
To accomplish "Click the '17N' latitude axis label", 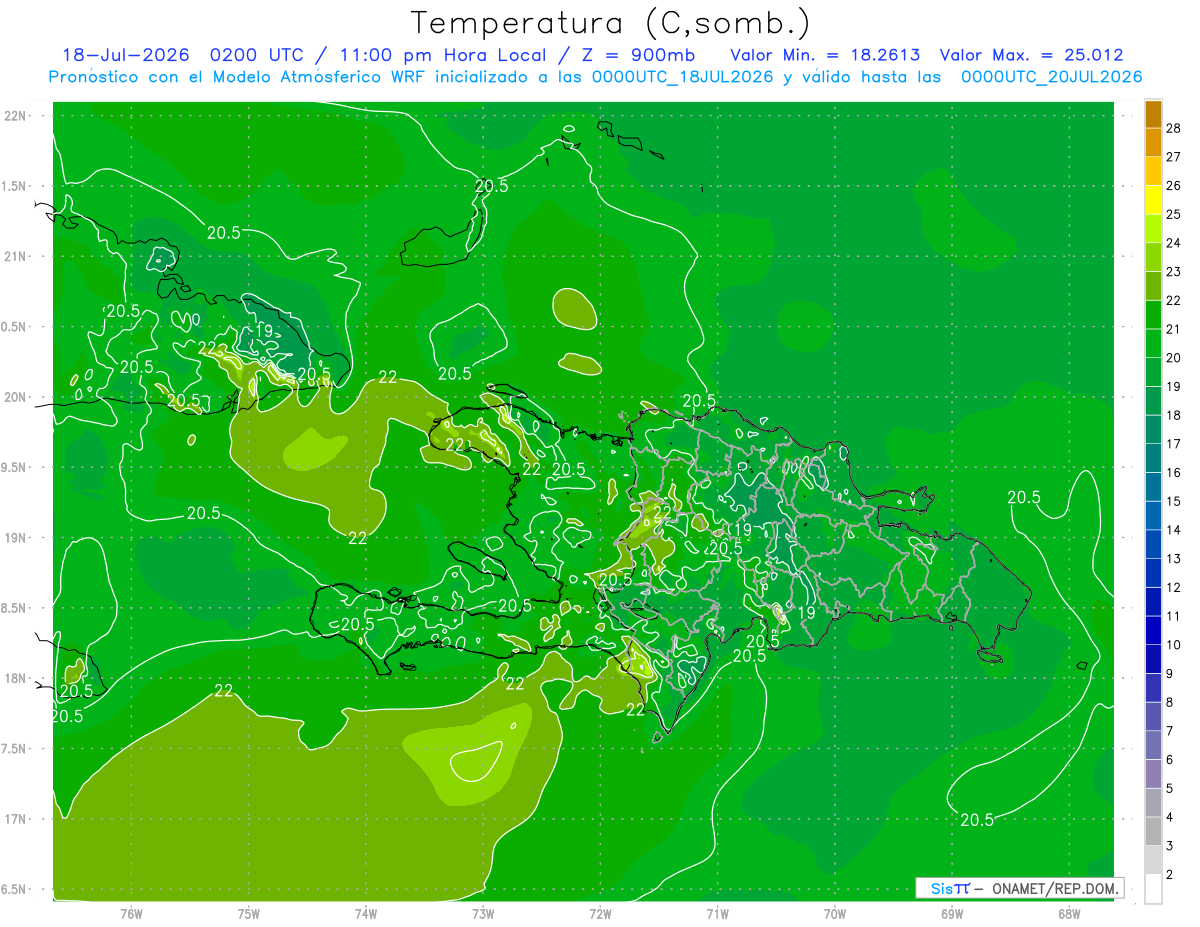I will pos(16,819).
